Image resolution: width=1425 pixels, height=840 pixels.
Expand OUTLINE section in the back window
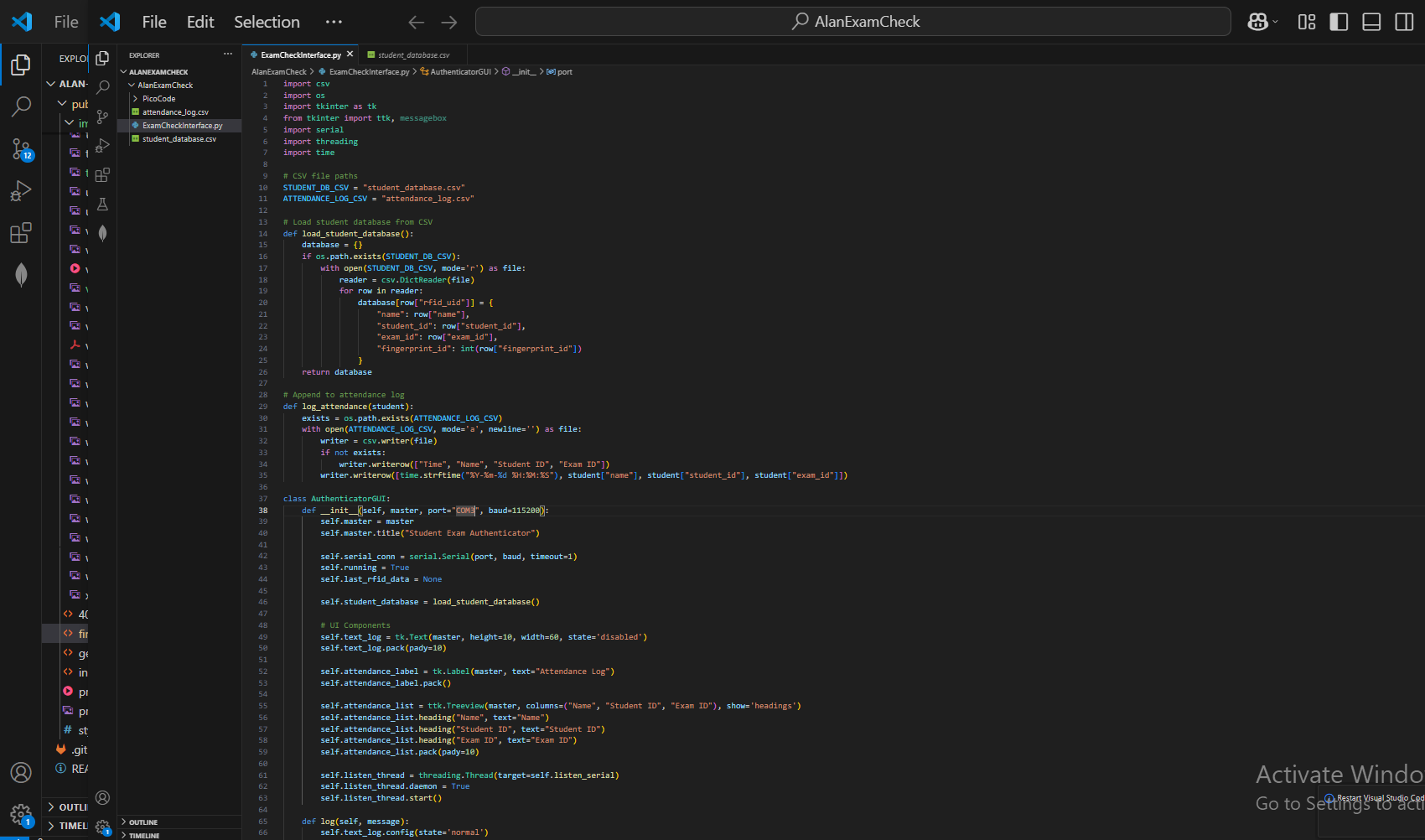coord(67,806)
